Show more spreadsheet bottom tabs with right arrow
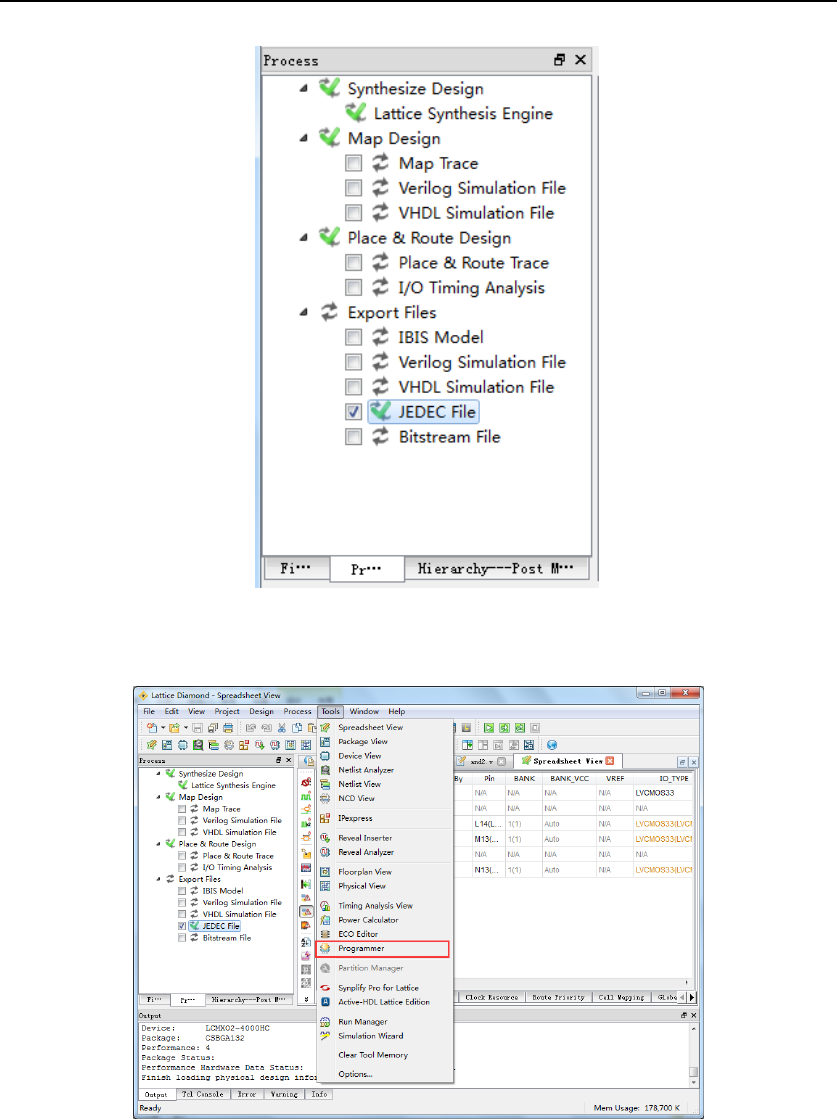This screenshot has height=1119, width=837. pyautogui.click(x=691, y=997)
